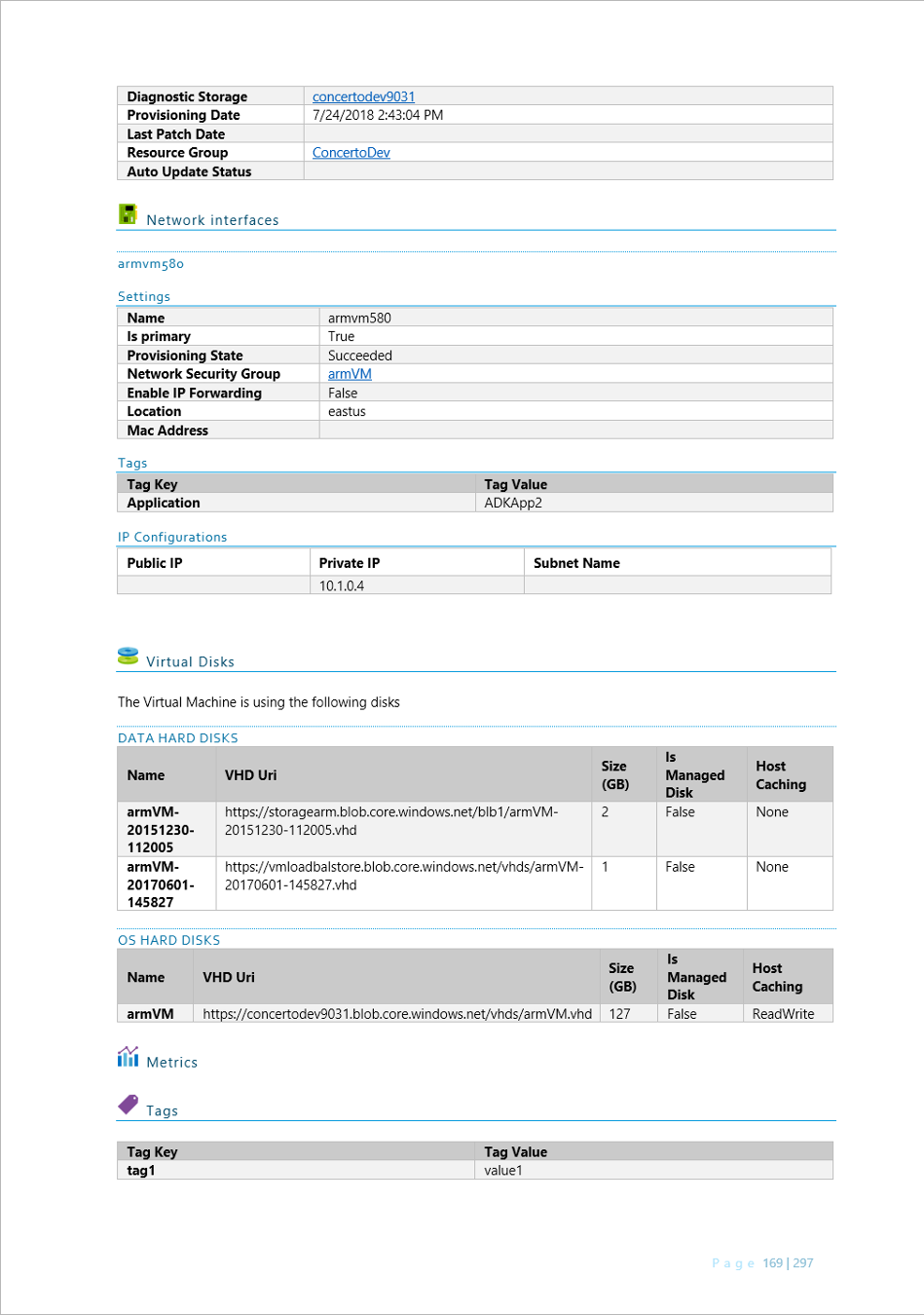Click the storagearm blob VHD Uri text
924x1315 pixels.
[391, 821]
